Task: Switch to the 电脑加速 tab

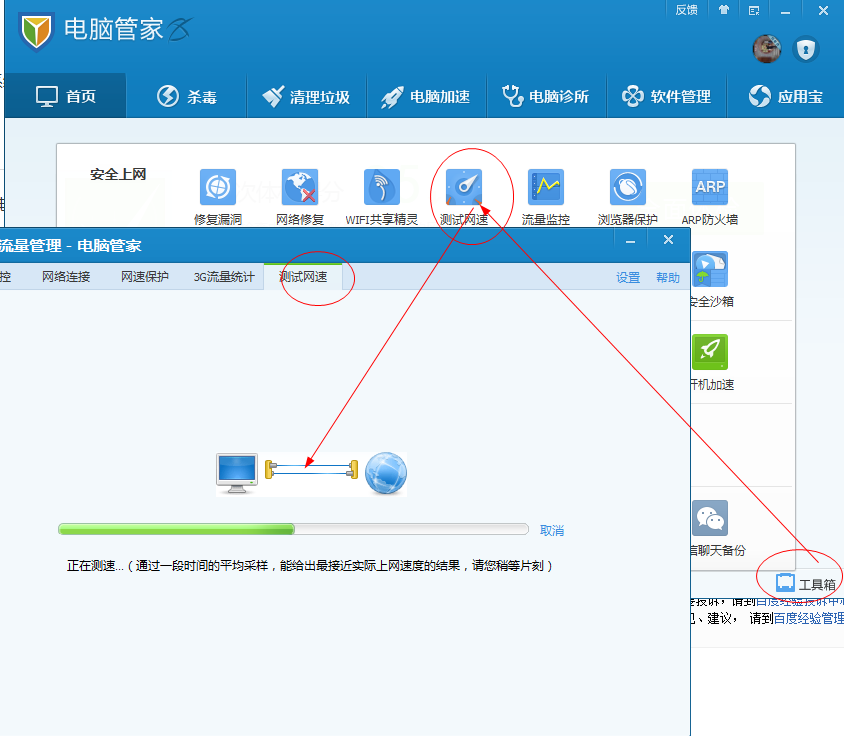Action: pos(426,96)
